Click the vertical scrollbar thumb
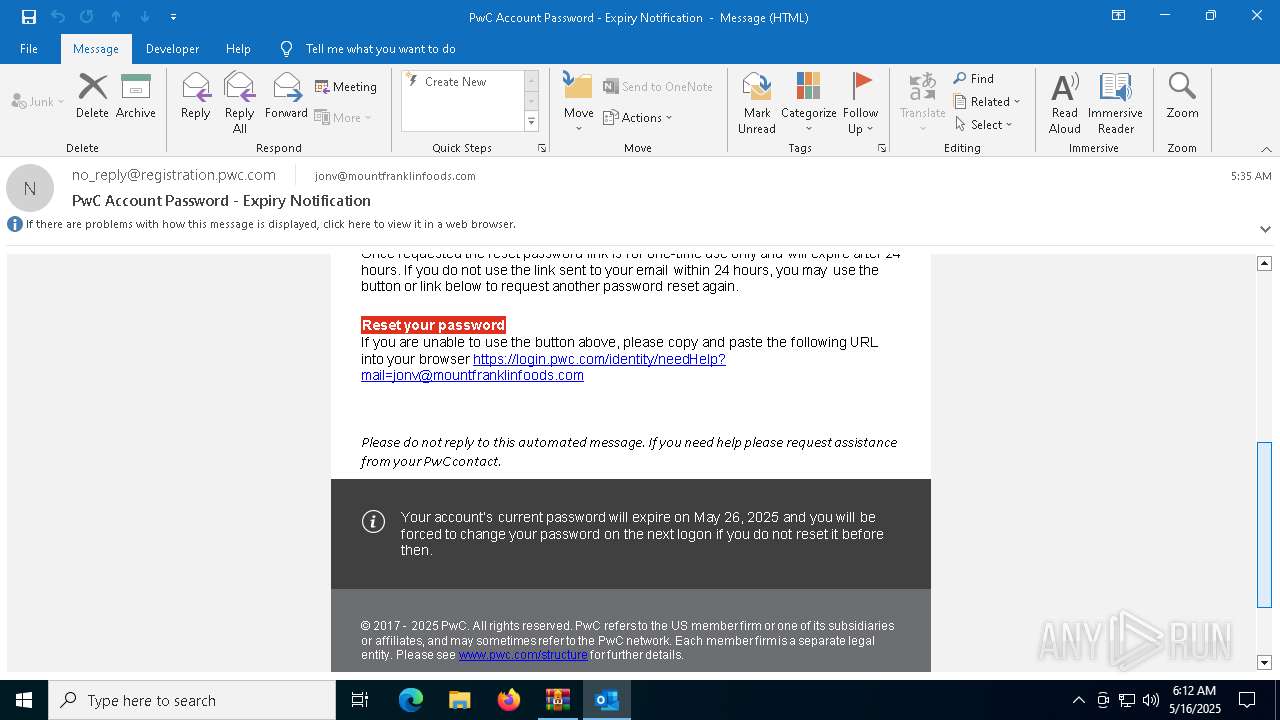 pyautogui.click(x=1264, y=525)
